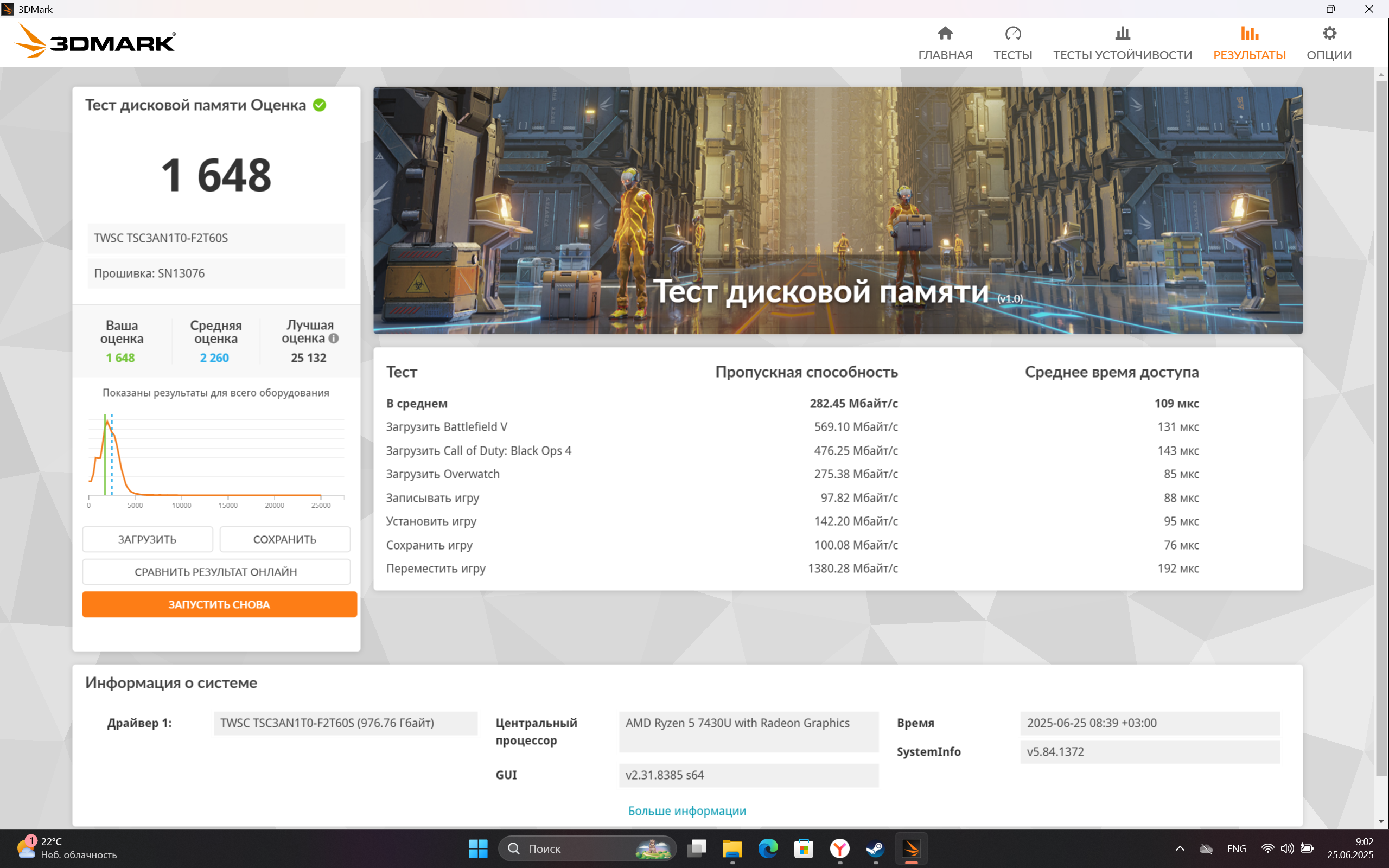The image size is (1389, 868).
Task: Click the storage benchmark banner image
Action: click(837, 210)
